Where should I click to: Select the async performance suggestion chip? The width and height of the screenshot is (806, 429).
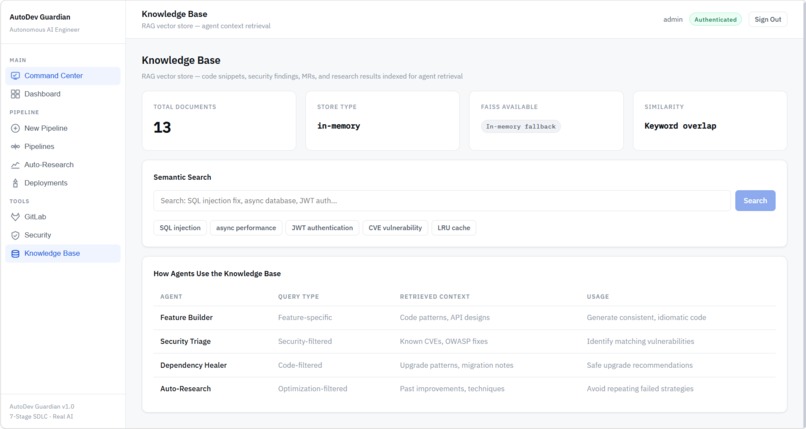pos(246,228)
